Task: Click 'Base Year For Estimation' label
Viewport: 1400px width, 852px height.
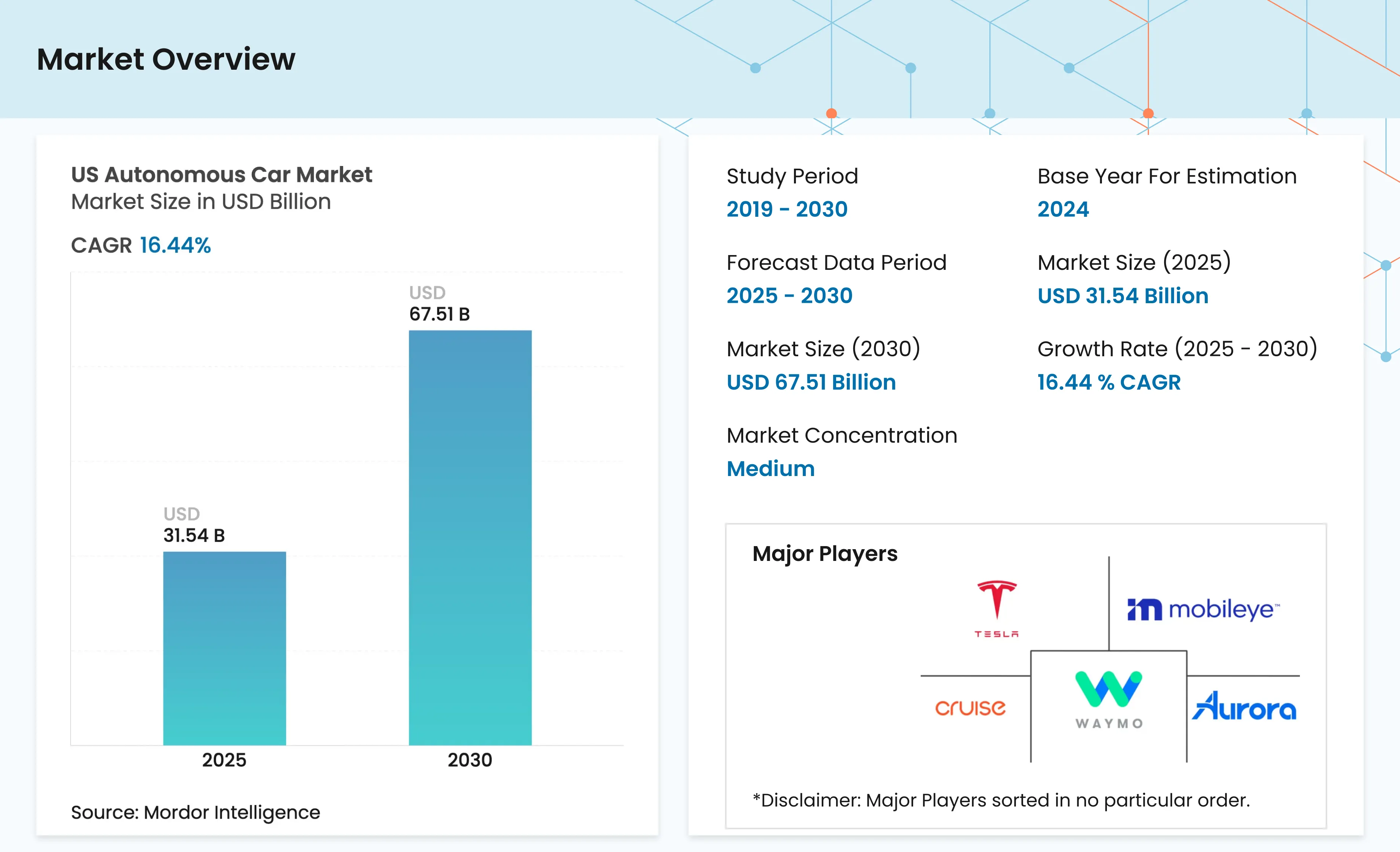Action: (x=1167, y=177)
